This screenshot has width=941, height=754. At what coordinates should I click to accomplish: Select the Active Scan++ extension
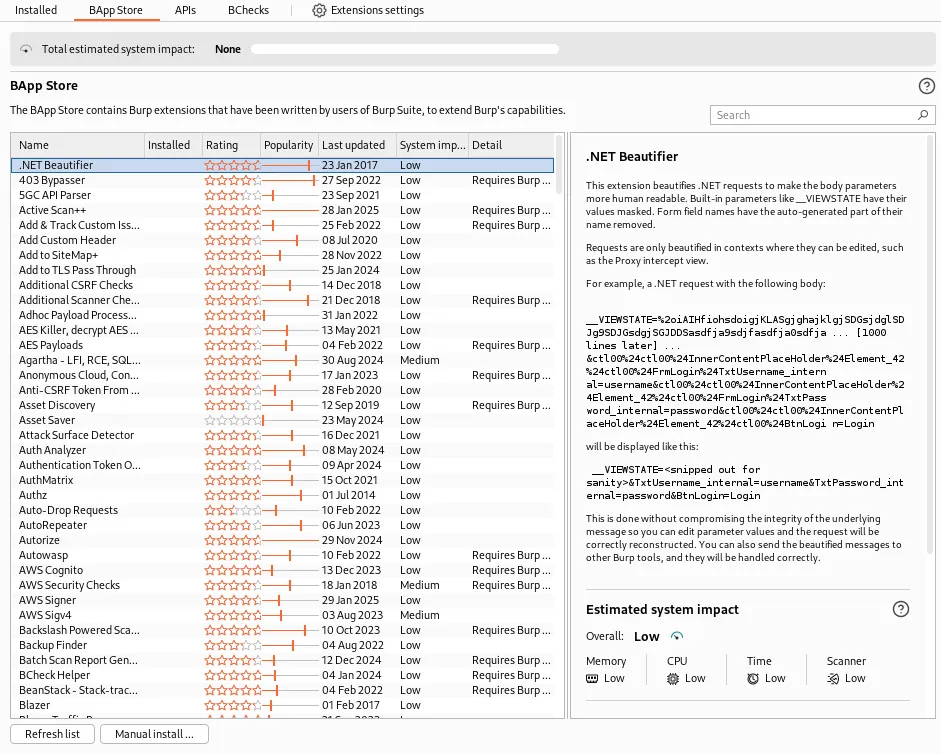[x=282, y=210]
